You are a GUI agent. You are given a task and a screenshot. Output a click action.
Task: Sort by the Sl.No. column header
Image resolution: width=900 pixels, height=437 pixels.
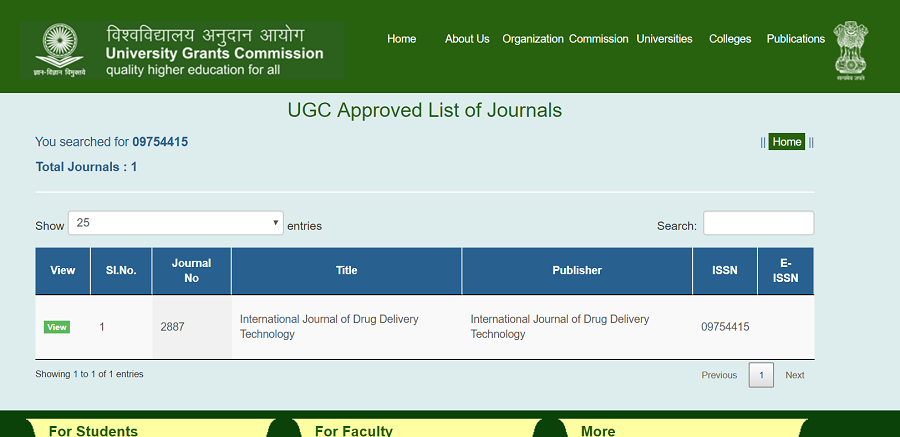[121, 270]
